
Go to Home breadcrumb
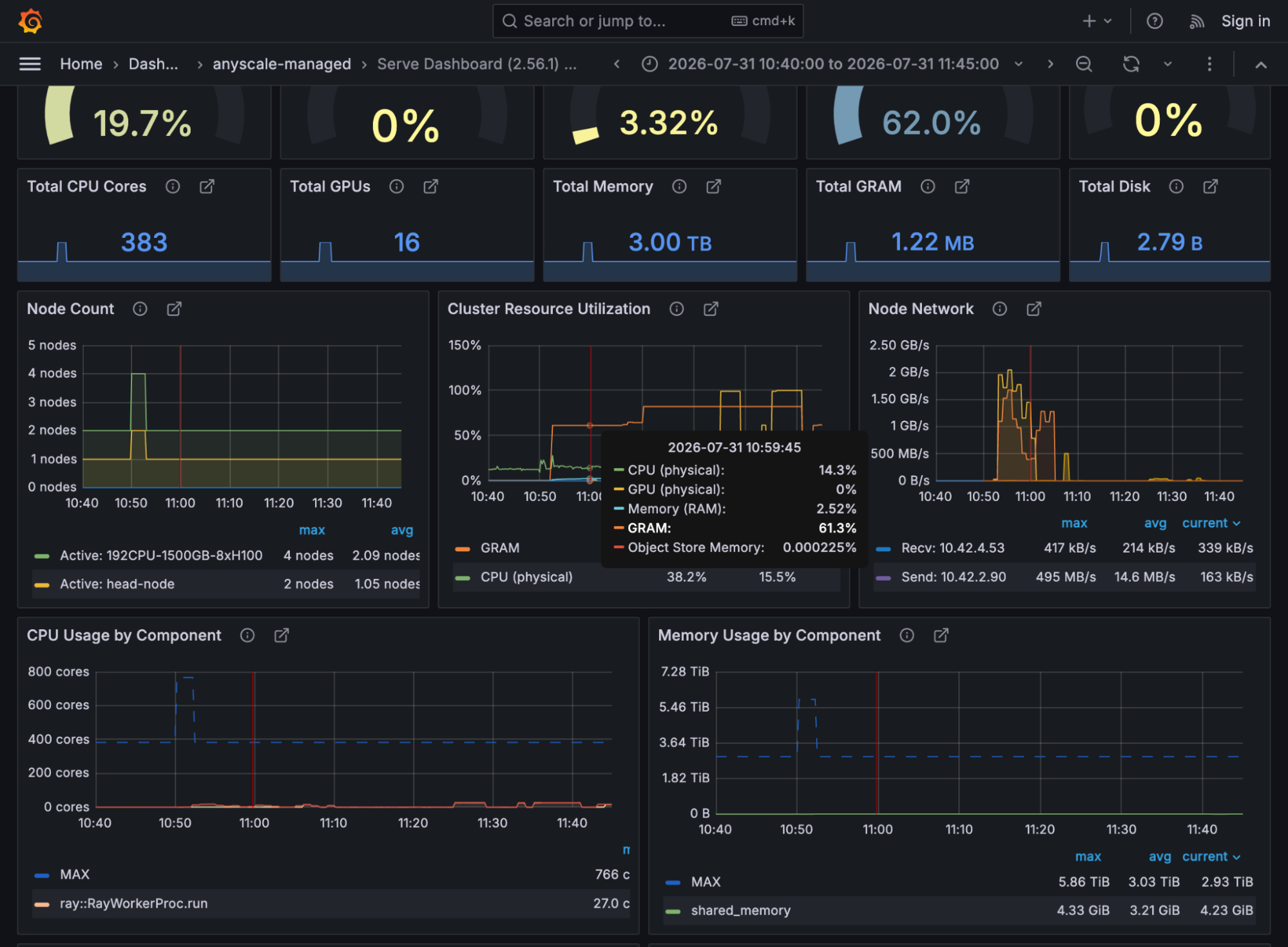[x=81, y=64]
